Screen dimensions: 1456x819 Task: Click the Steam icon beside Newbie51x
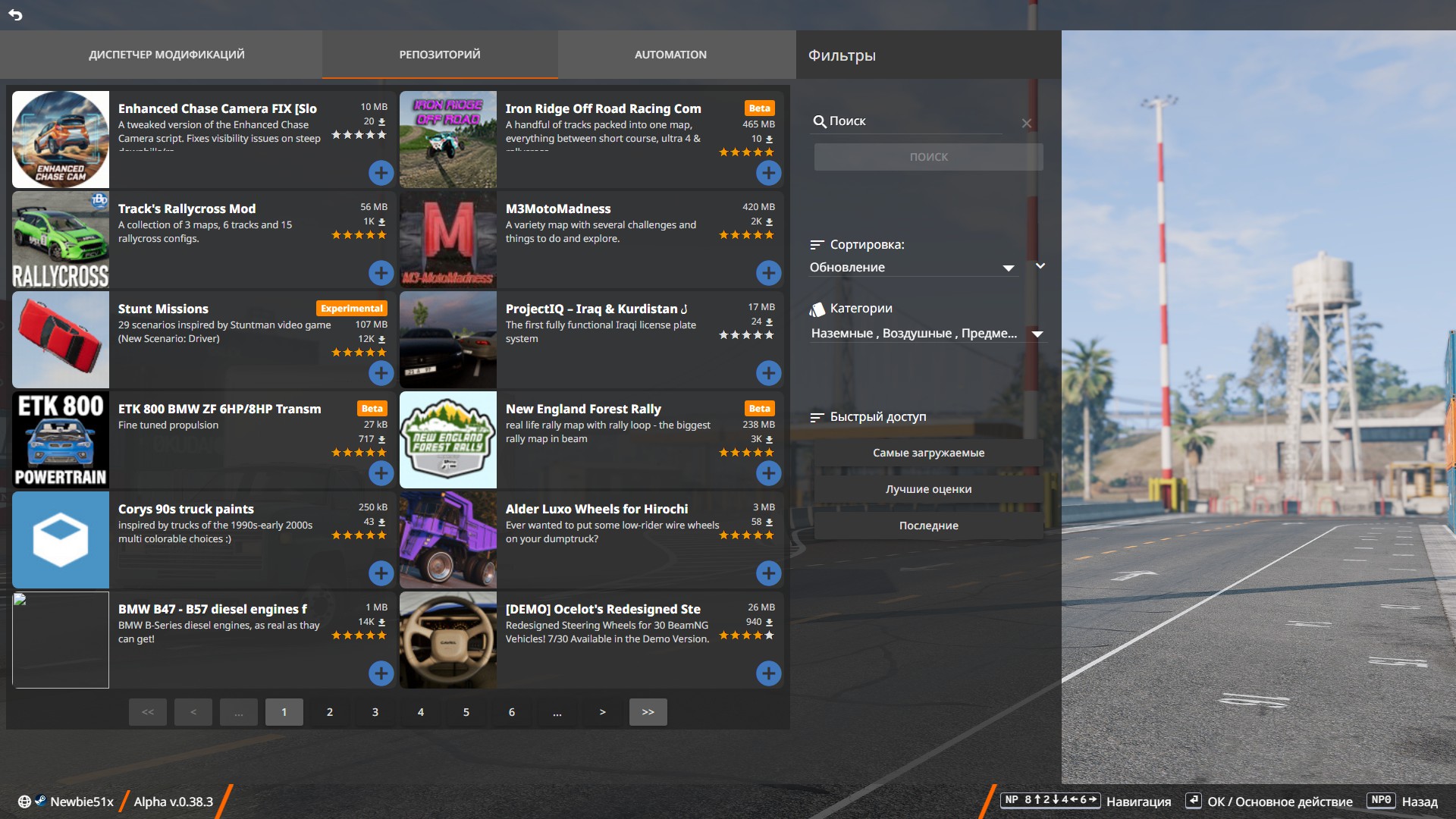[x=40, y=800]
